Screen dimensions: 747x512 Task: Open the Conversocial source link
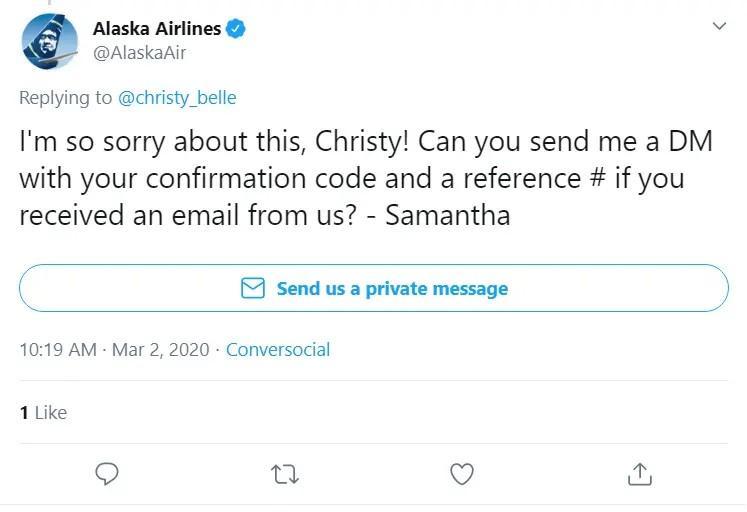point(278,350)
